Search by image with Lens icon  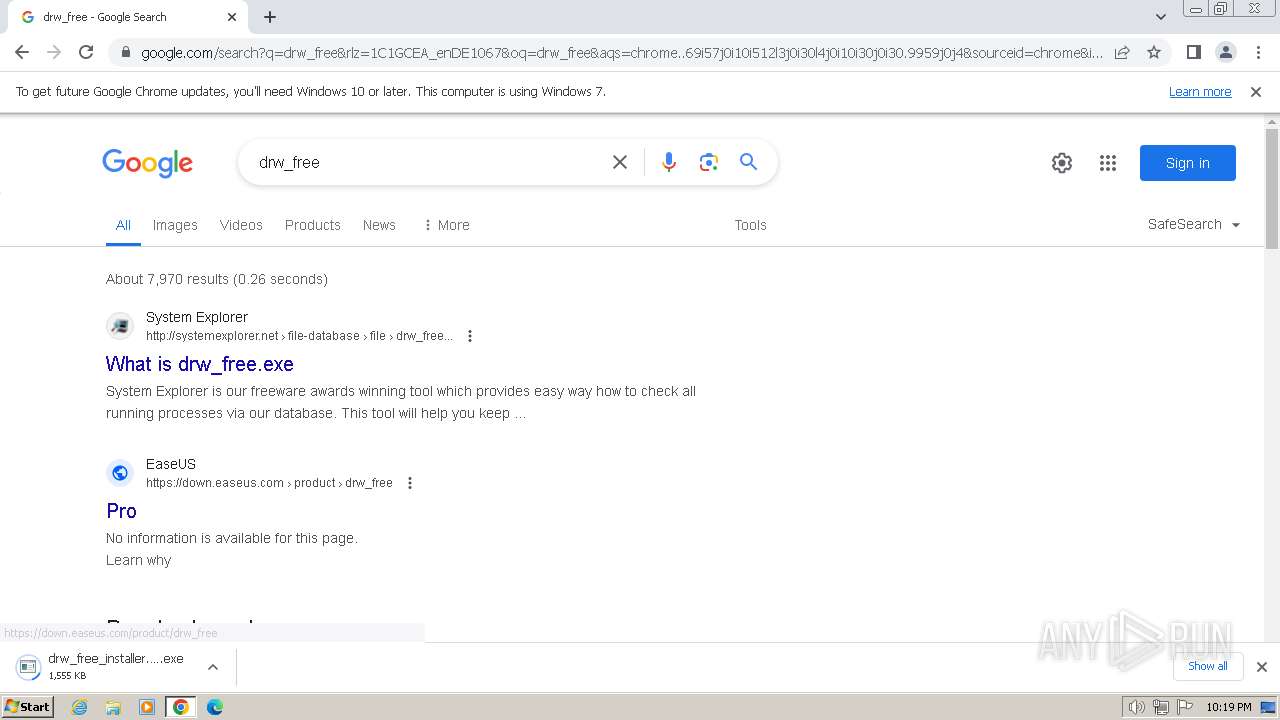[709, 162]
